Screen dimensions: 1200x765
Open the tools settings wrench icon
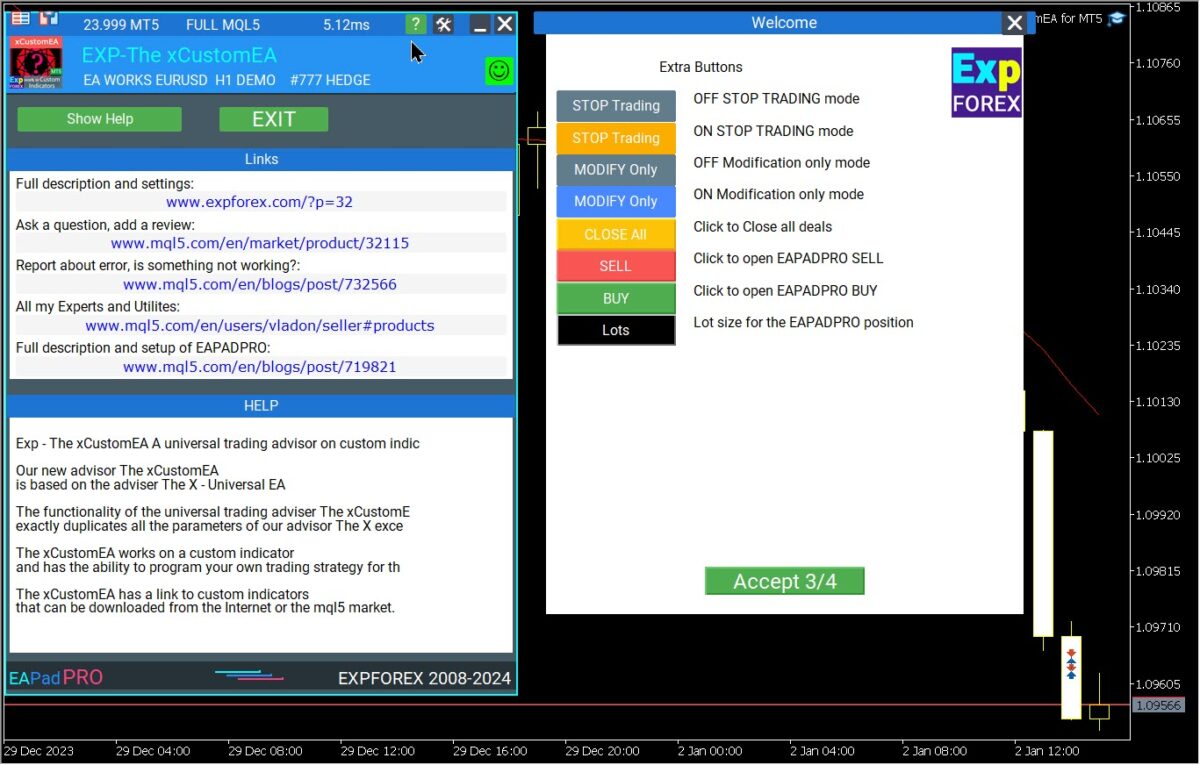coord(445,24)
